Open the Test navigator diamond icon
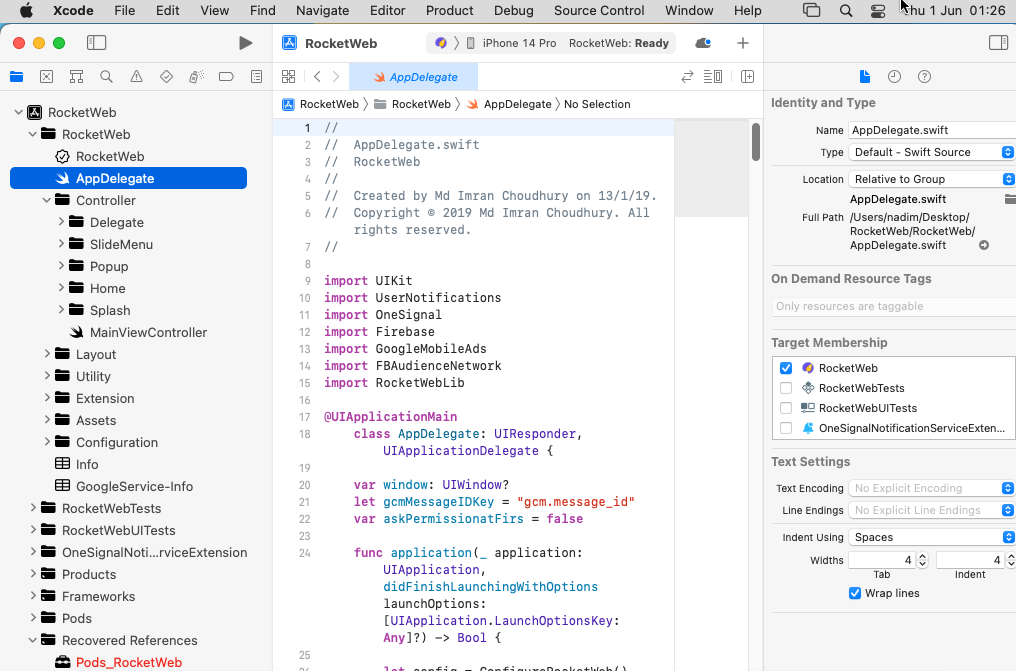1016x671 pixels. click(167, 76)
